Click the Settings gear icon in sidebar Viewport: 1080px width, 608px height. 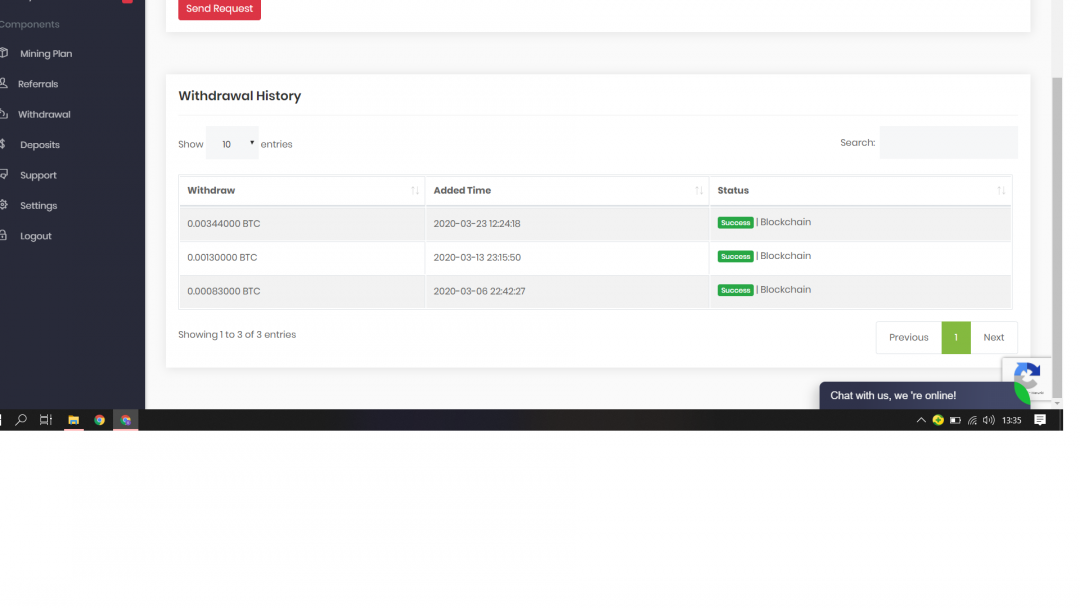[4, 205]
